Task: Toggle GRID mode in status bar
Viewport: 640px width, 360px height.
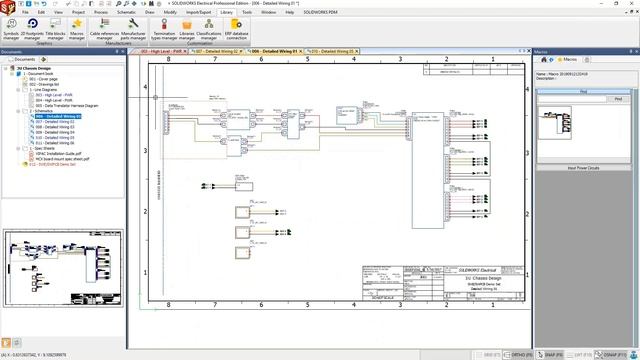Action: coord(487,355)
